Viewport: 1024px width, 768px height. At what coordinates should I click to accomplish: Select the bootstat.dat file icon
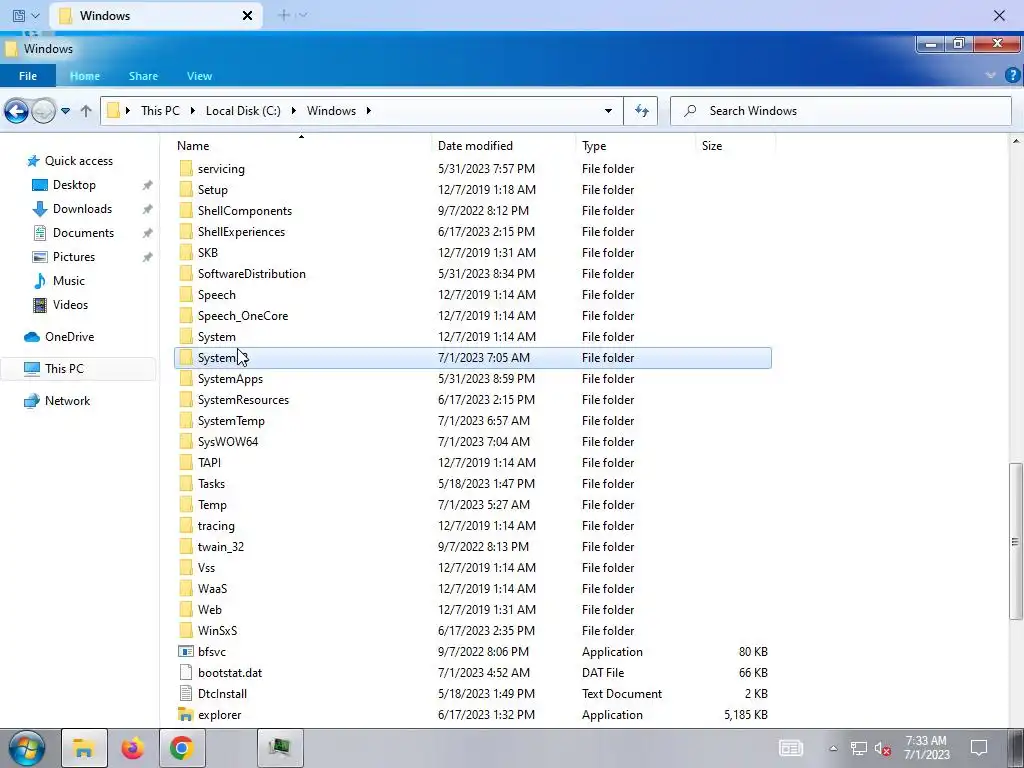(186, 673)
